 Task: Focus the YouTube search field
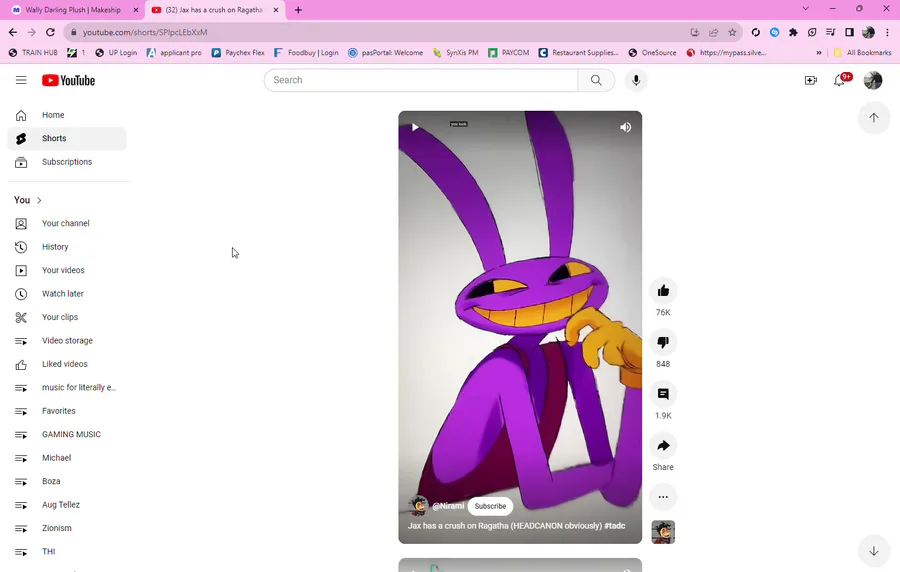pyautogui.click(x=421, y=80)
